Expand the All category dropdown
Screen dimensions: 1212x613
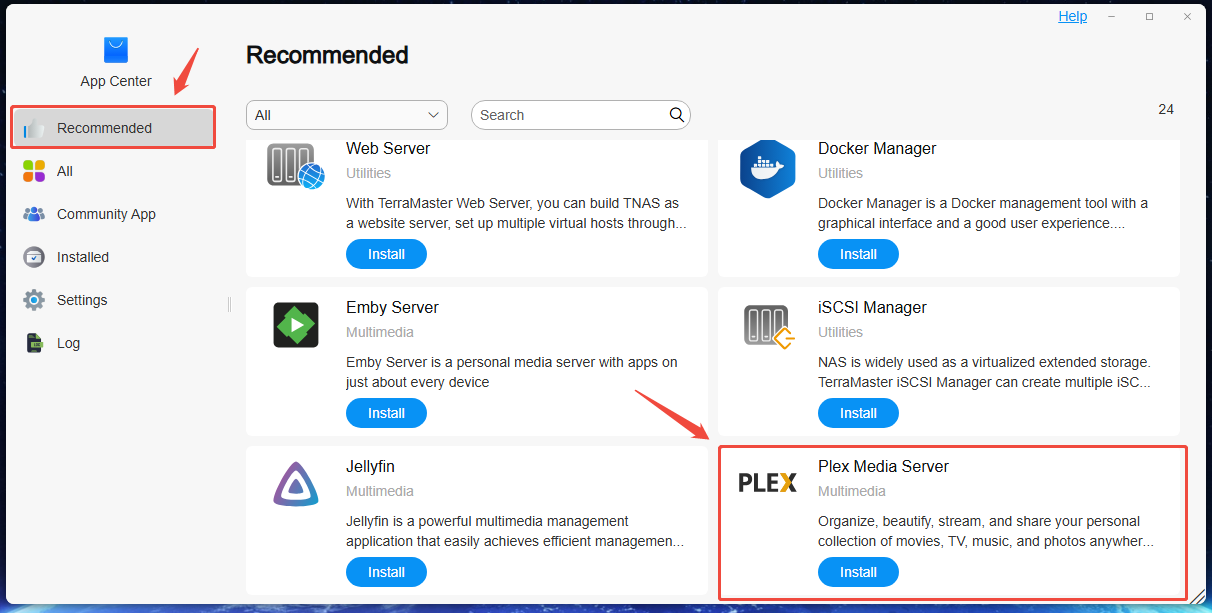coord(347,115)
